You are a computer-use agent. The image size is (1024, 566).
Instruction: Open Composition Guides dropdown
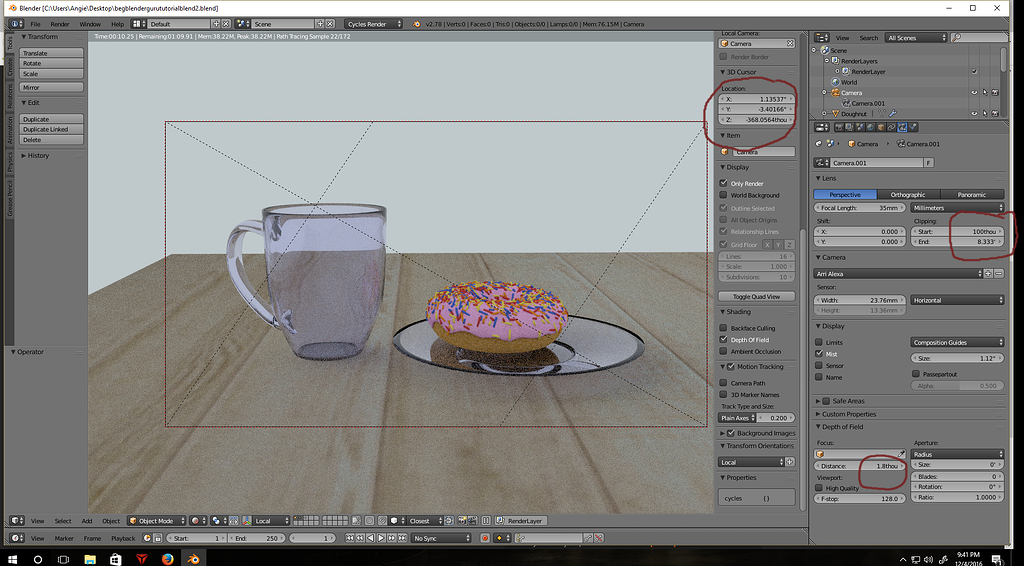pyautogui.click(x=957, y=342)
